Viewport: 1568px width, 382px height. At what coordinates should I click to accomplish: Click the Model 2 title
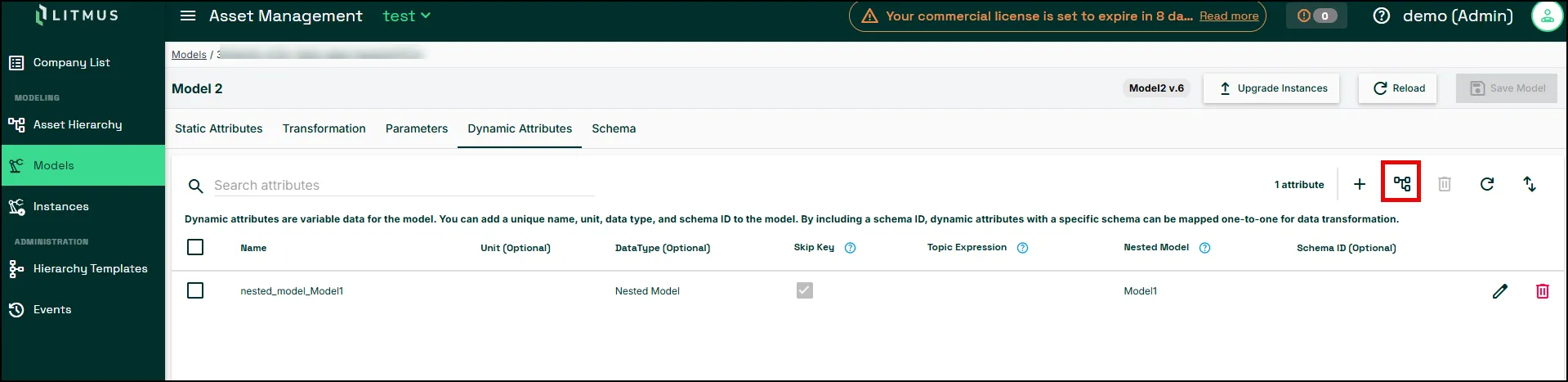[197, 88]
